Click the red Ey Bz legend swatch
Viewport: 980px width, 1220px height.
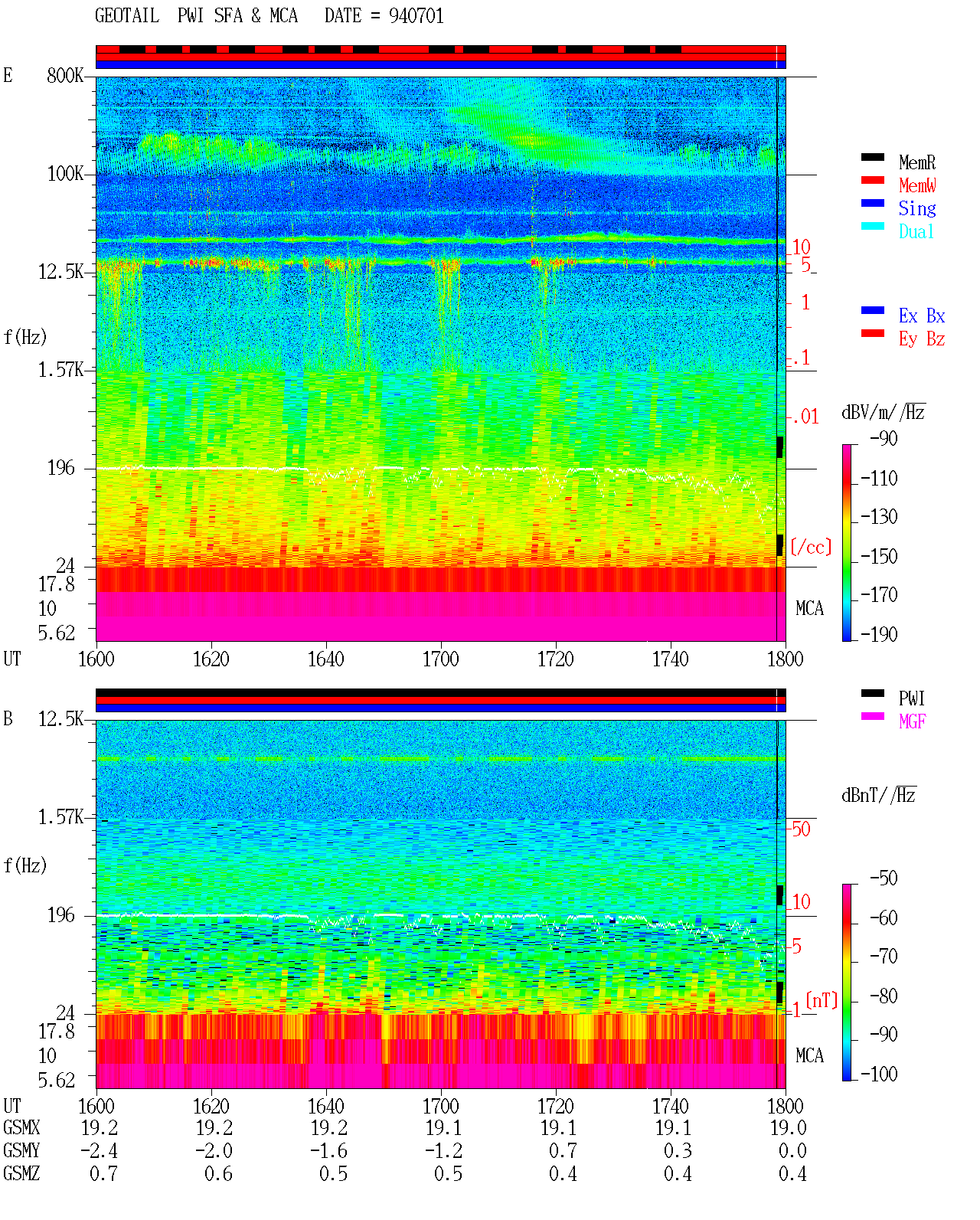[872, 334]
